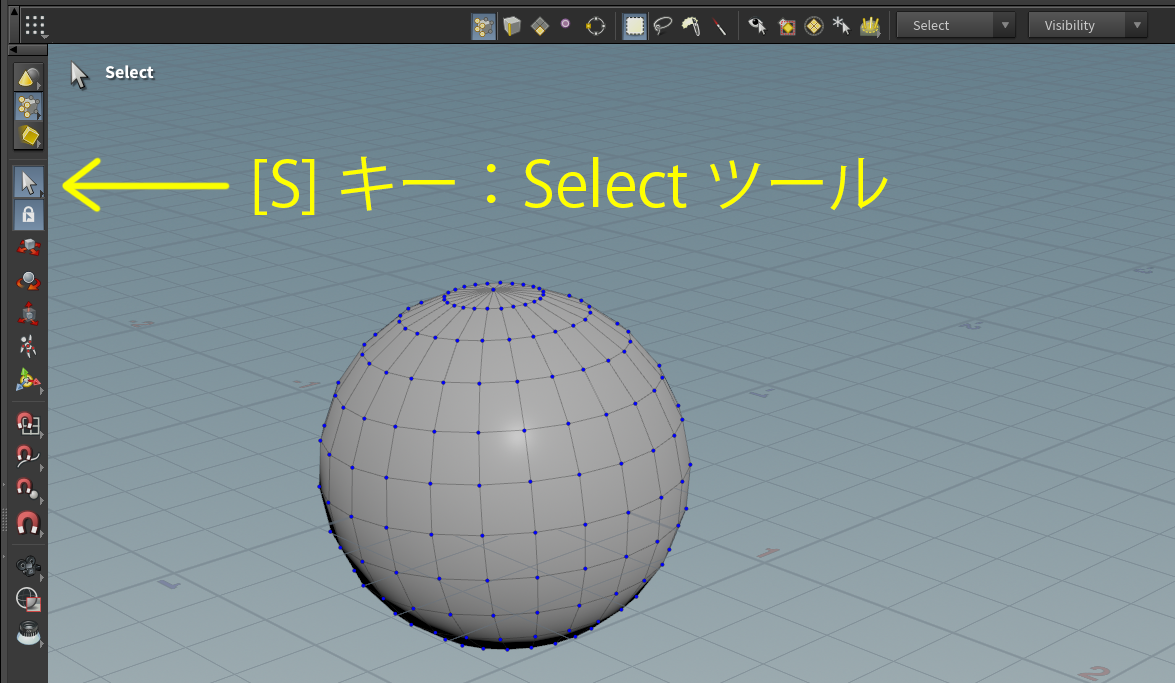1175x683 pixels.
Task: Pick the Move tool with red arrows
Action: pos(28,247)
